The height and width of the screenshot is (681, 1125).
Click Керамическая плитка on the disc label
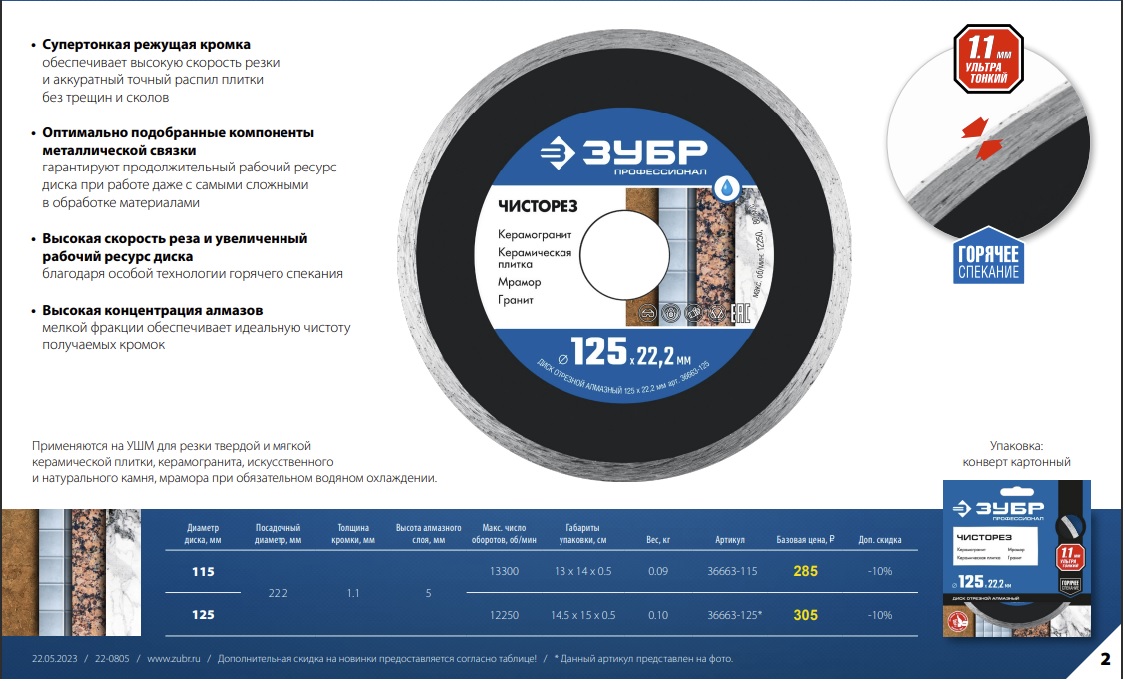pos(535,258)
